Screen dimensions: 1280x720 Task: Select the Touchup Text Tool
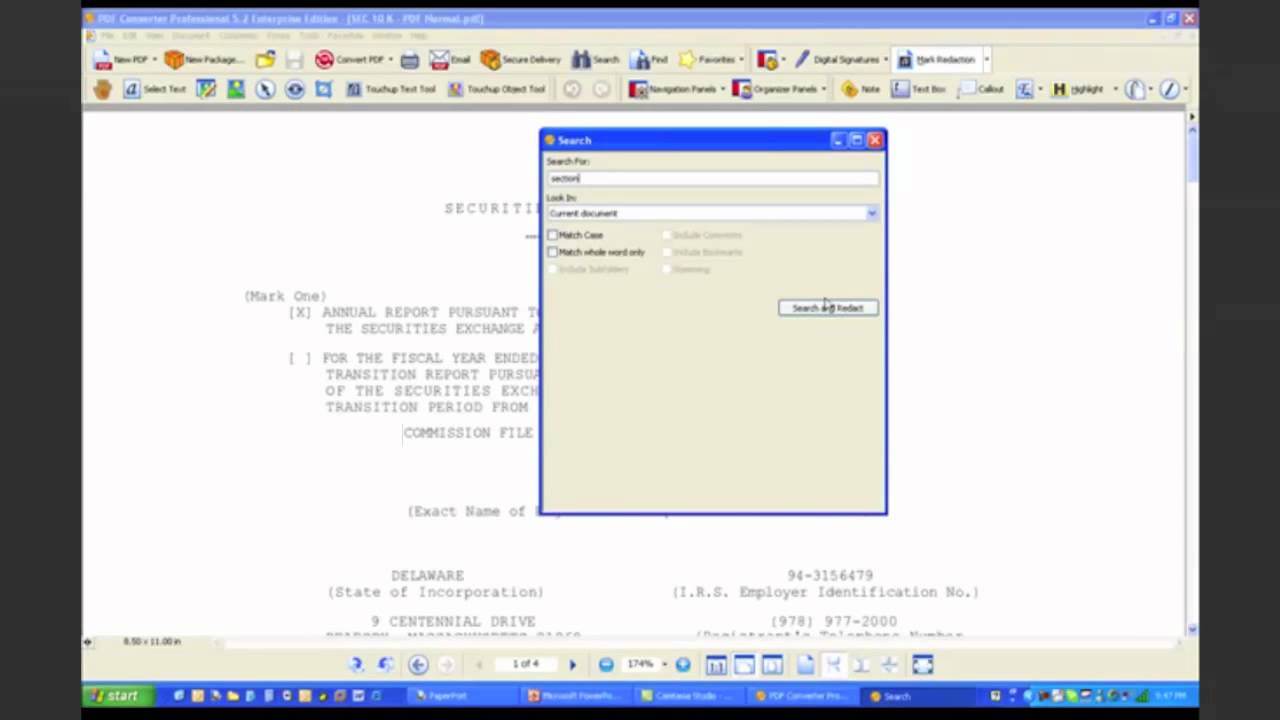click(390, 89)
